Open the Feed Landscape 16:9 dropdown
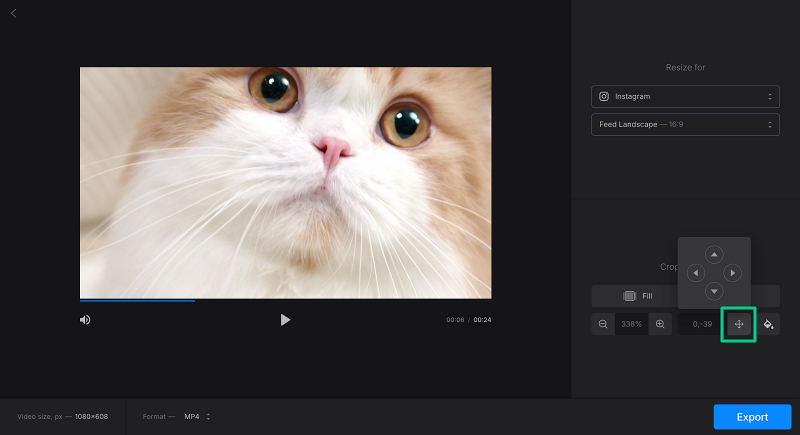 click(685, 124)
